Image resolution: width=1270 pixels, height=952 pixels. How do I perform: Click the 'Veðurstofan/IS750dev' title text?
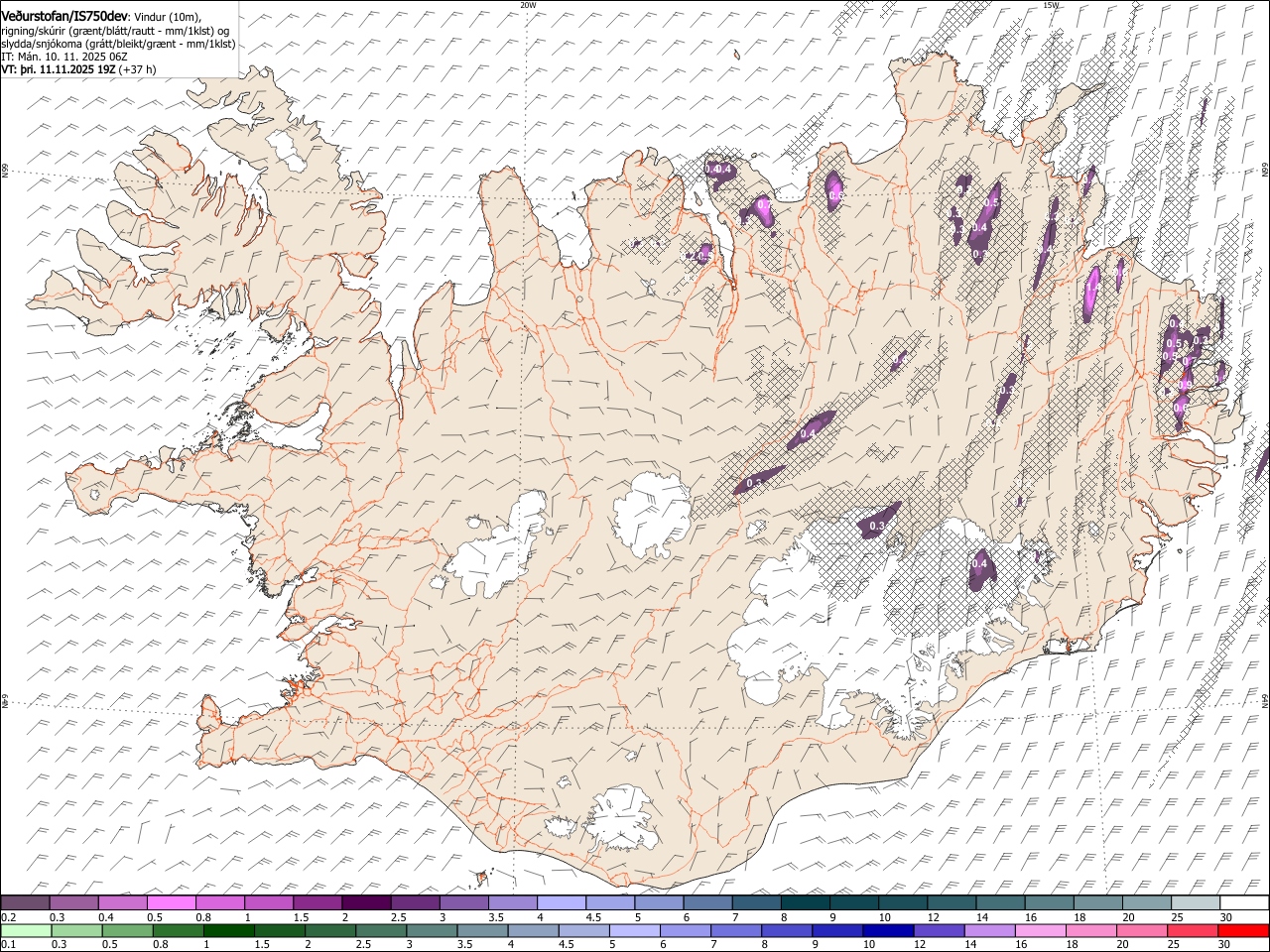pyautogui.click(x=64, y=15)
